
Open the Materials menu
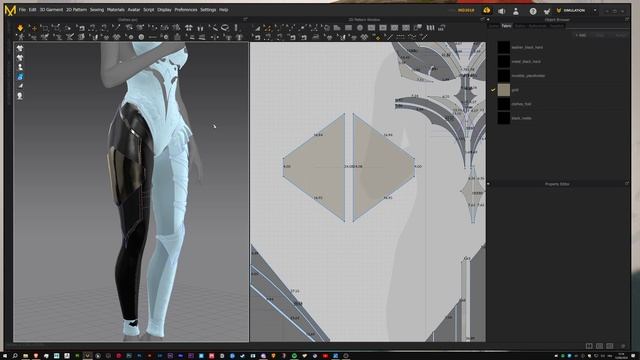pyautogui.click(x=116, y=10)
